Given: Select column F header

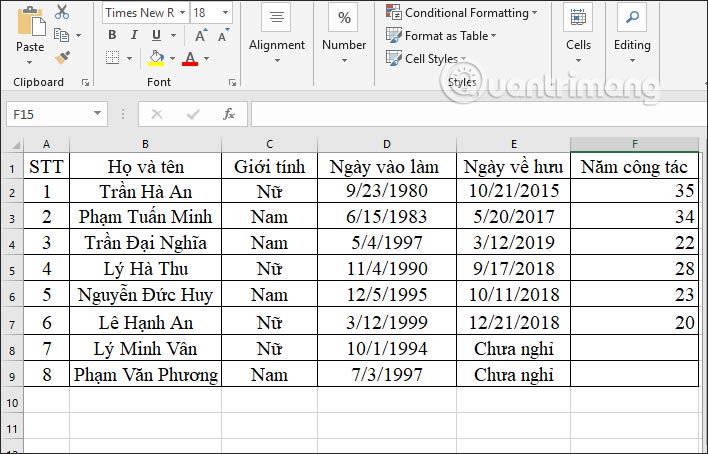Looking at the screenshot, I should click(x=634, y=145).
